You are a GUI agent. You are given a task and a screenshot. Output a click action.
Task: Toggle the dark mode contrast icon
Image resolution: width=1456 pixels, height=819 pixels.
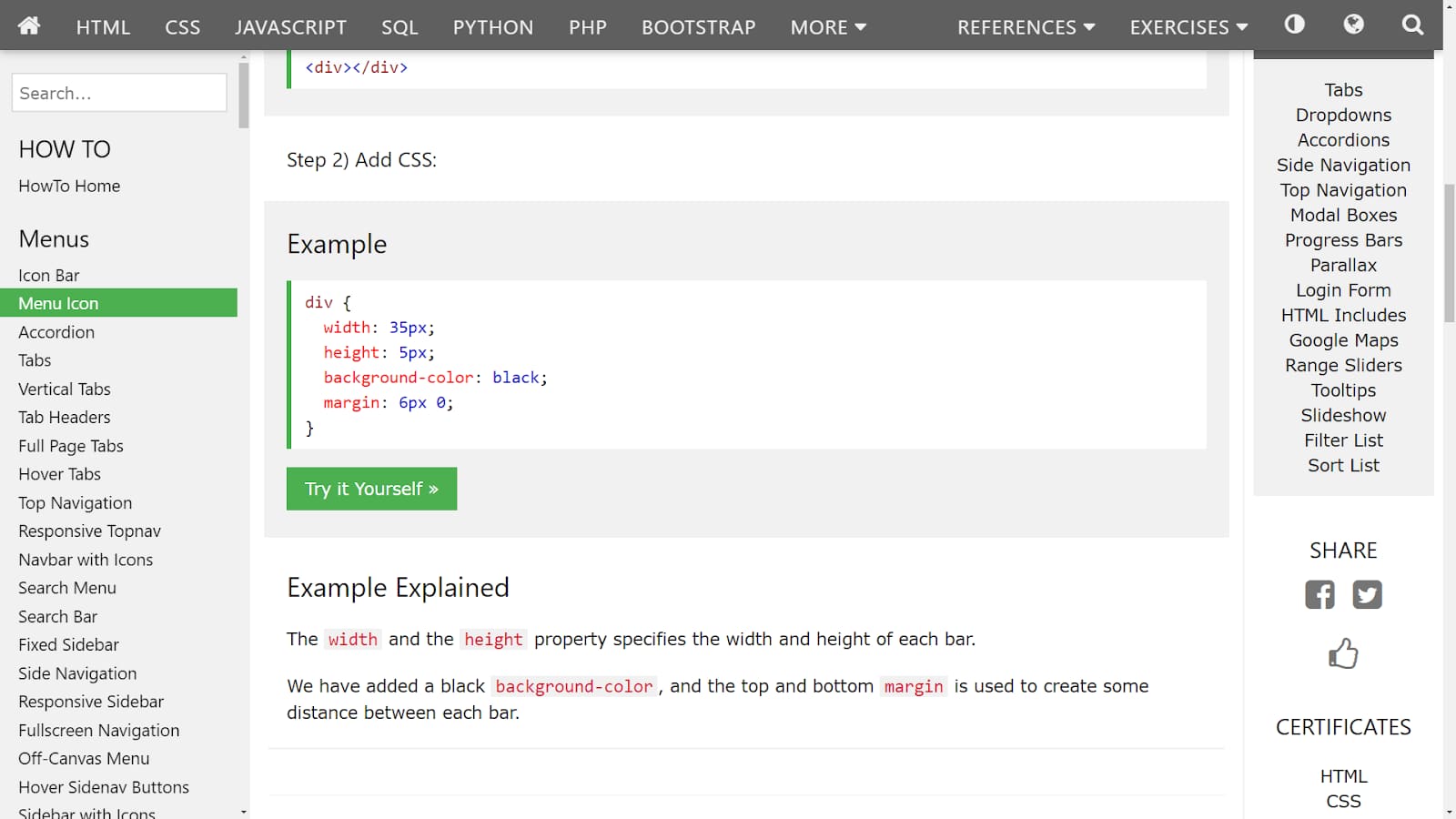(x=1294, y=25)
